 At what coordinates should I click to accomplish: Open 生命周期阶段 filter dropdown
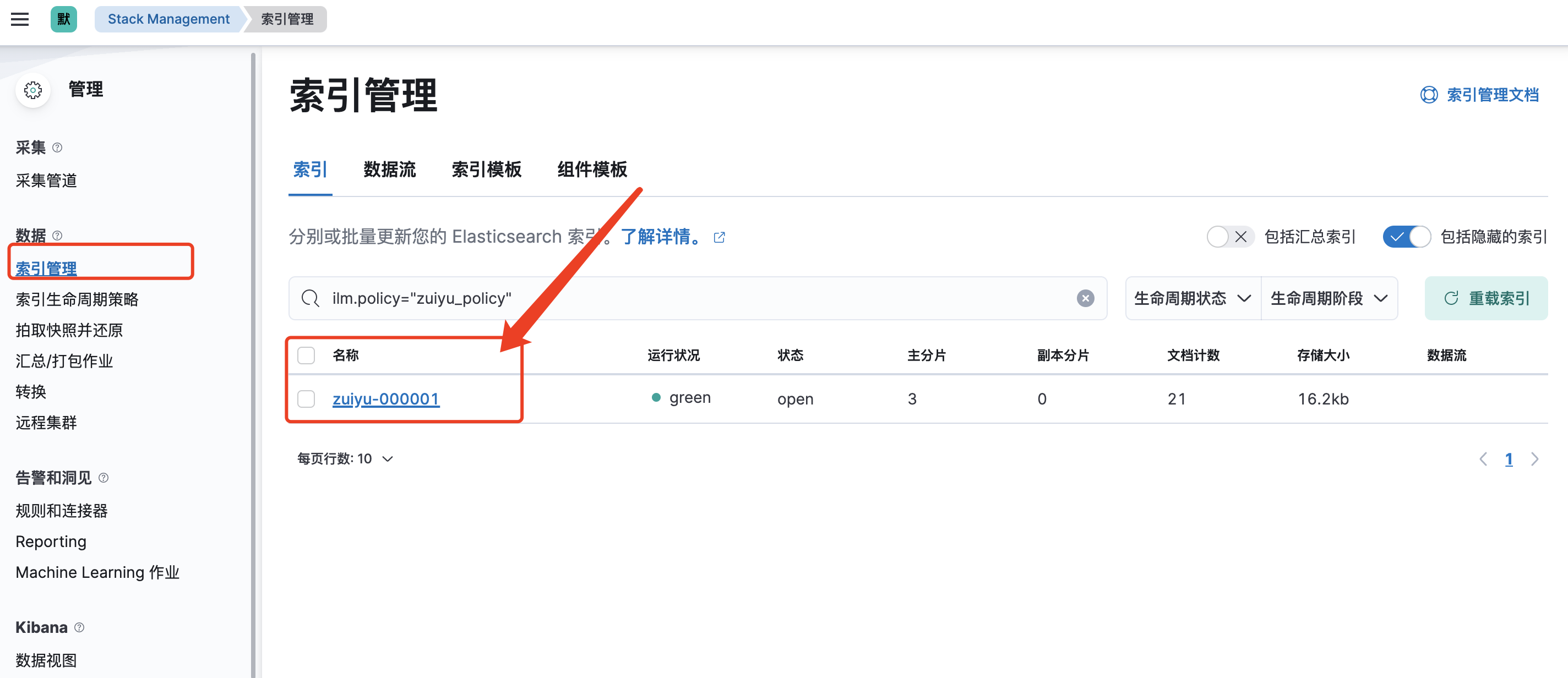coord(1330,298)
